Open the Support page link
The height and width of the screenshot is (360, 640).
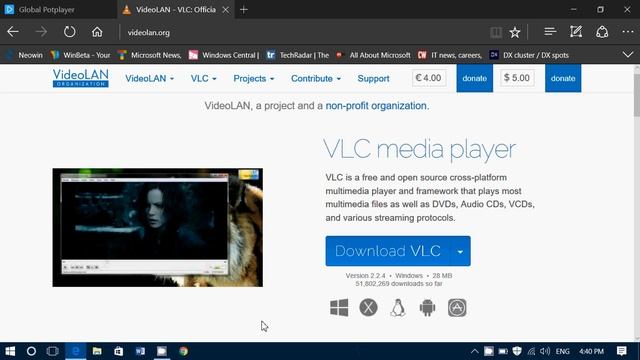pos(373,78)
